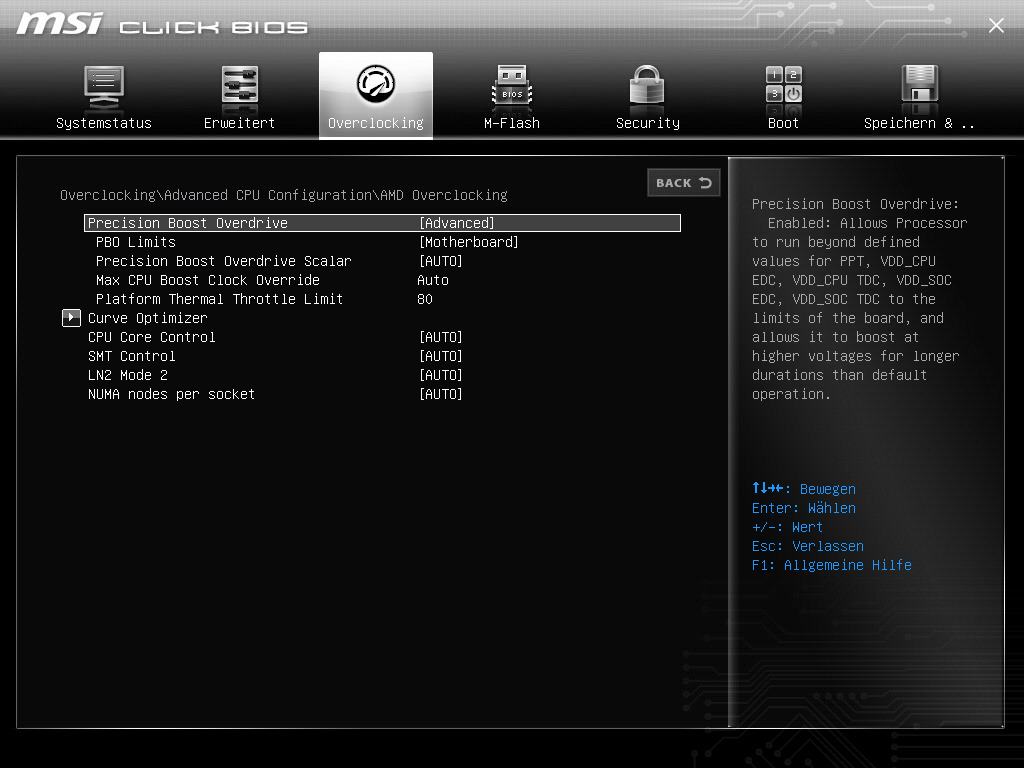Click the BACK button
Image resolution: width=1024 pixels, height=768 pixels.
[x=683, y=183]
